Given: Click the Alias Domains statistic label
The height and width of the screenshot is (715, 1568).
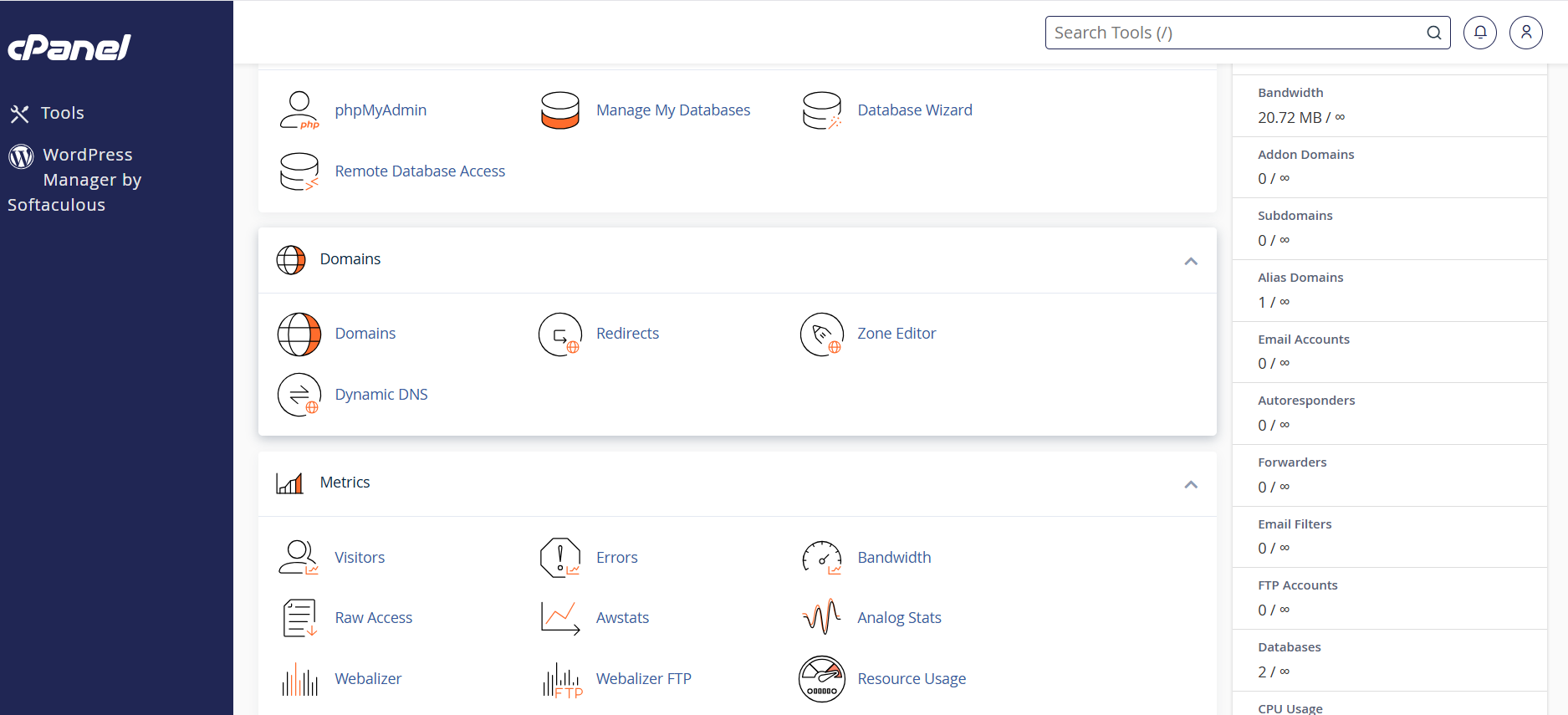Looking at the screenshot, I should 1300,278.
